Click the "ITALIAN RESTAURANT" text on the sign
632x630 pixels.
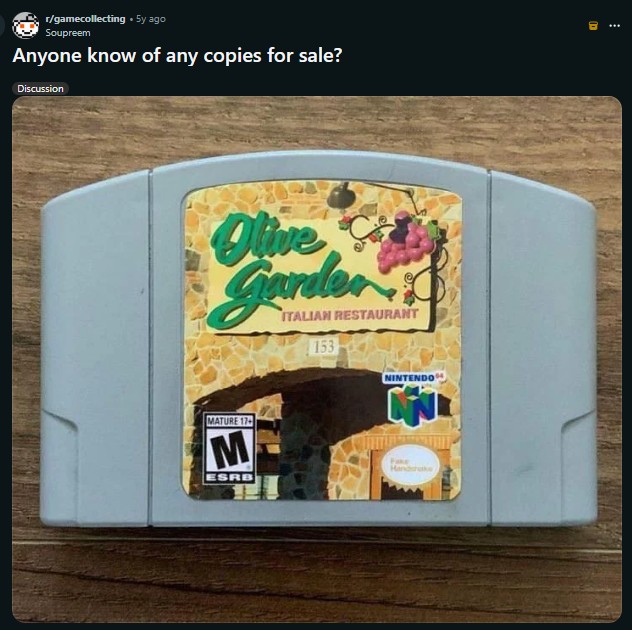coord(349,315)
